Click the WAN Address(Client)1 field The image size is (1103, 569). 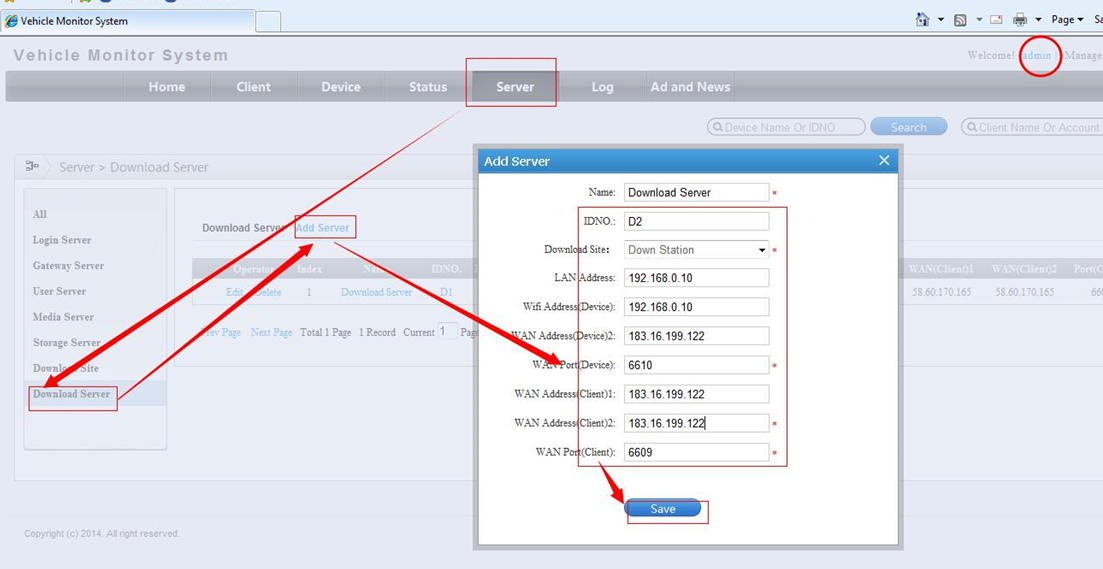[696, 394]
